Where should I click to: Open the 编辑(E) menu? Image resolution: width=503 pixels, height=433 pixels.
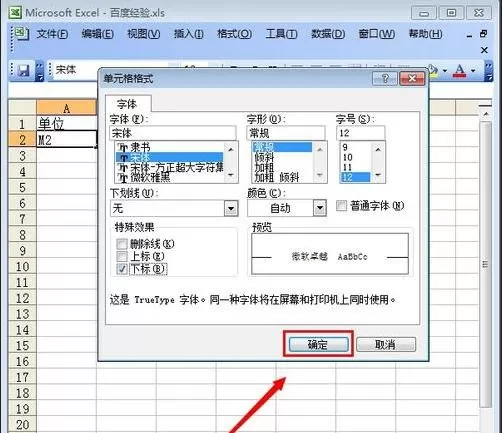[x=98, y=34]
